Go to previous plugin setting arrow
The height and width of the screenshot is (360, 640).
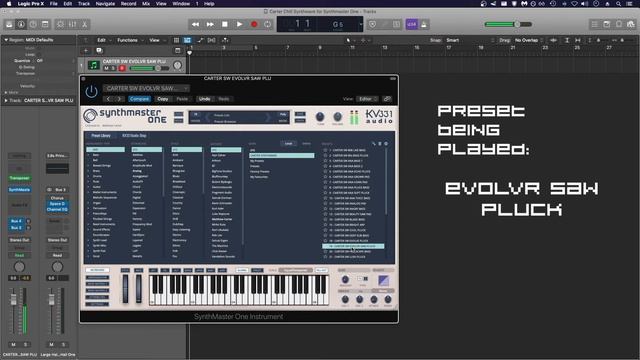point(108,99)
